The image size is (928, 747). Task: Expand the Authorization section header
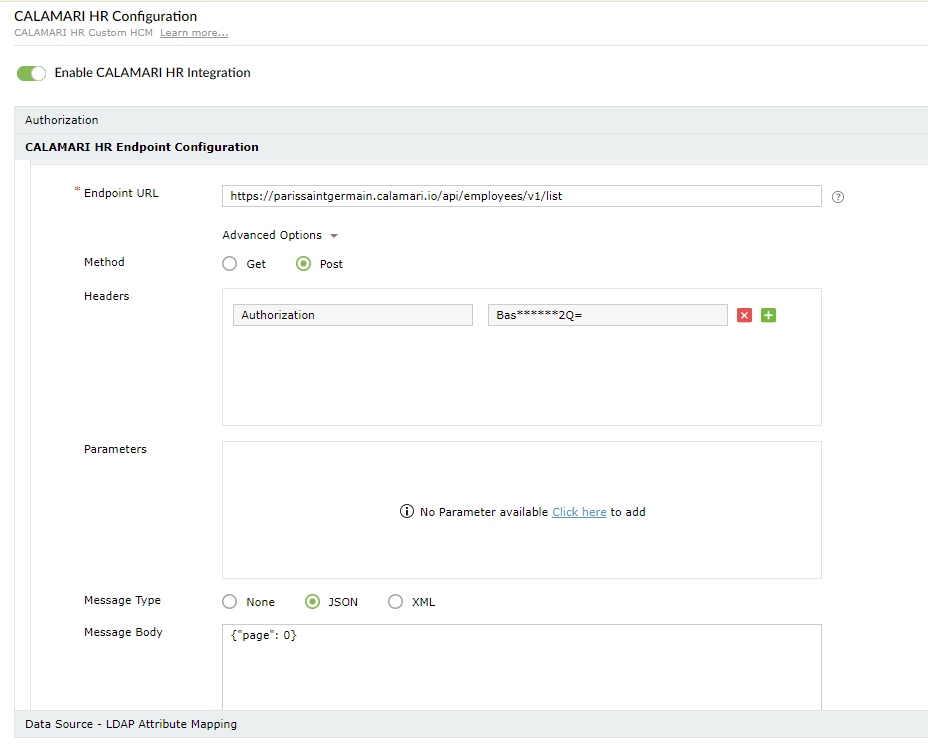62,120
